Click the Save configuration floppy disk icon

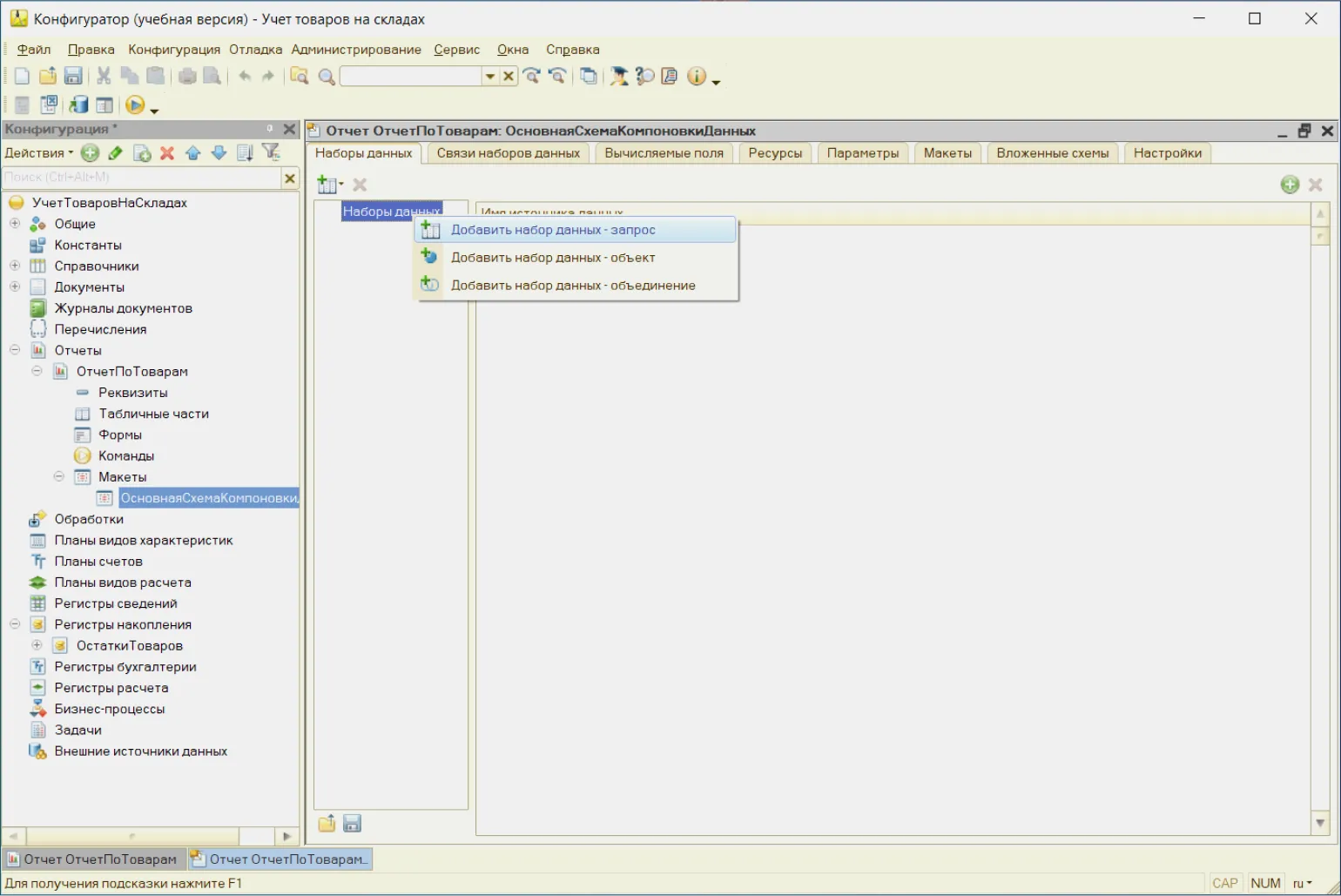pos(73,77)
